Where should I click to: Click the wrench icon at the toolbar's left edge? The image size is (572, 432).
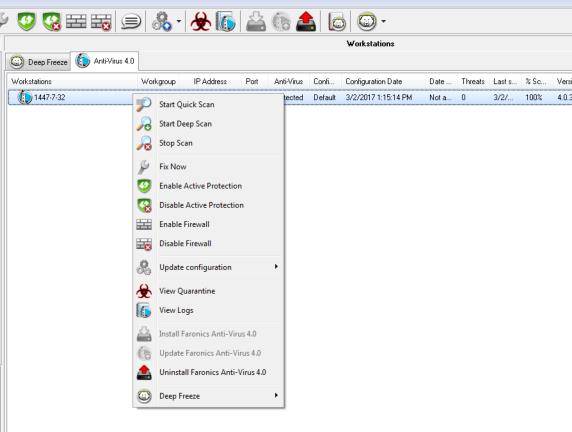(x=4, y=20)
